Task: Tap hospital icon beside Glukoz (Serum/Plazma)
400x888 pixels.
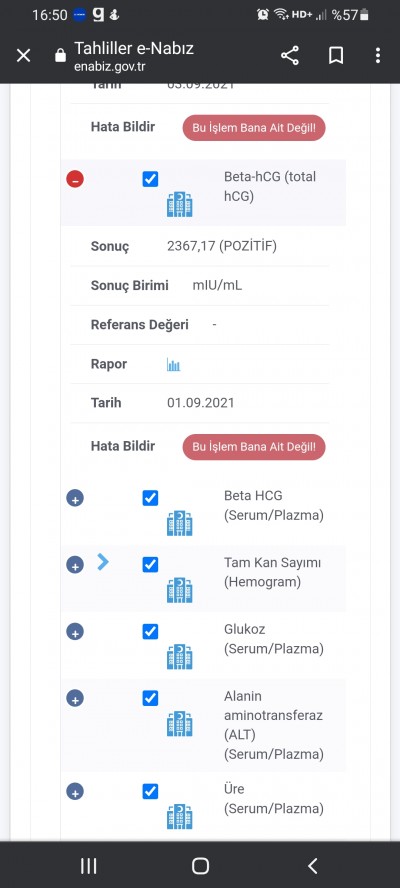Action: (180, 656)
